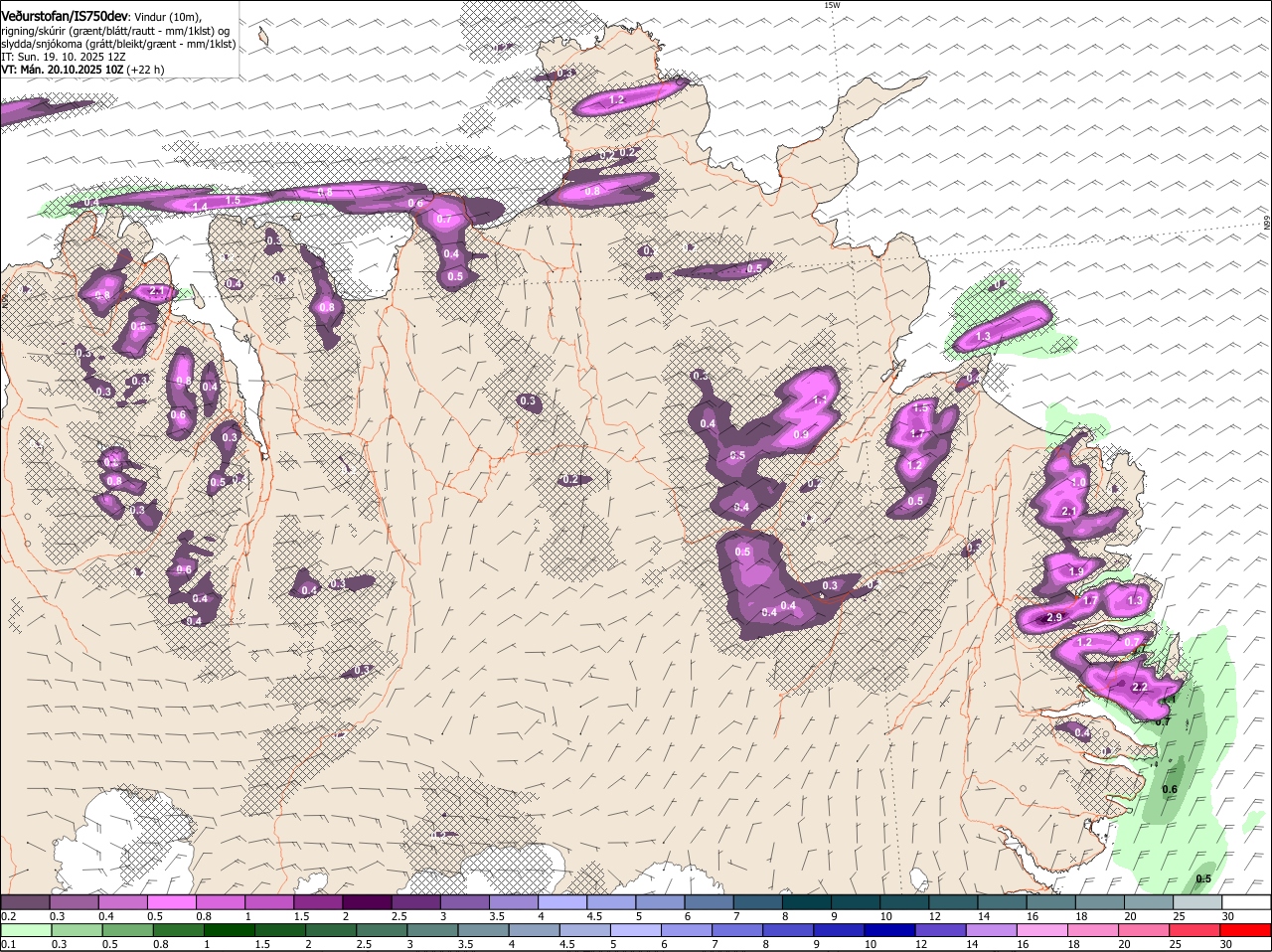
Task: Pick the snow-scale swatch above the 6 label
Action: 709,902
